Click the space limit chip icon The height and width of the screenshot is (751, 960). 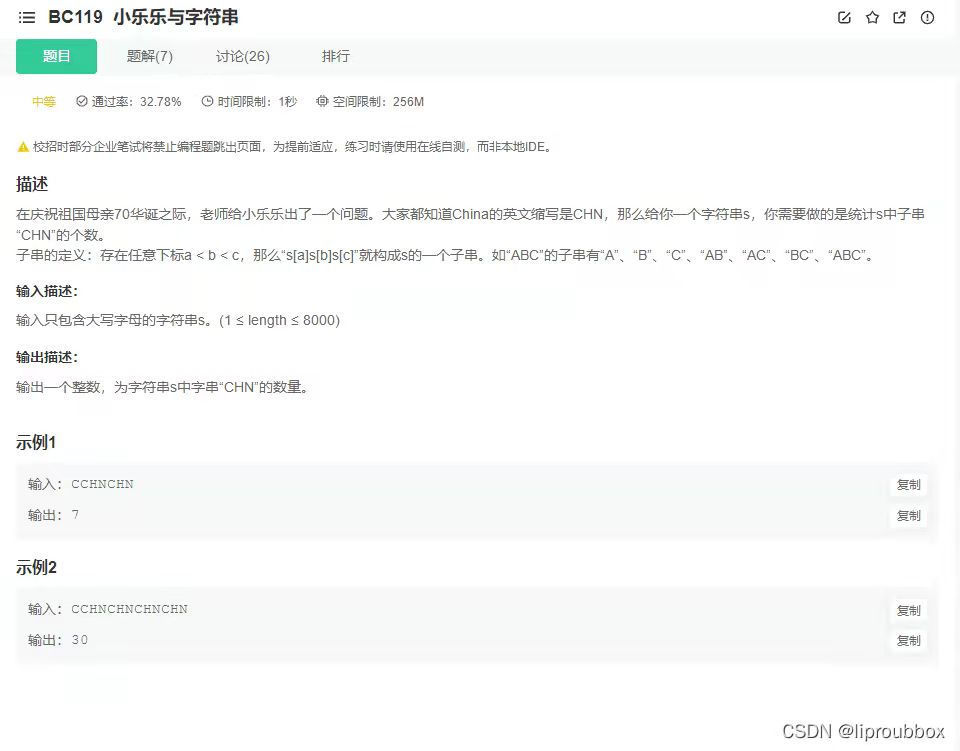coord(322,101)
